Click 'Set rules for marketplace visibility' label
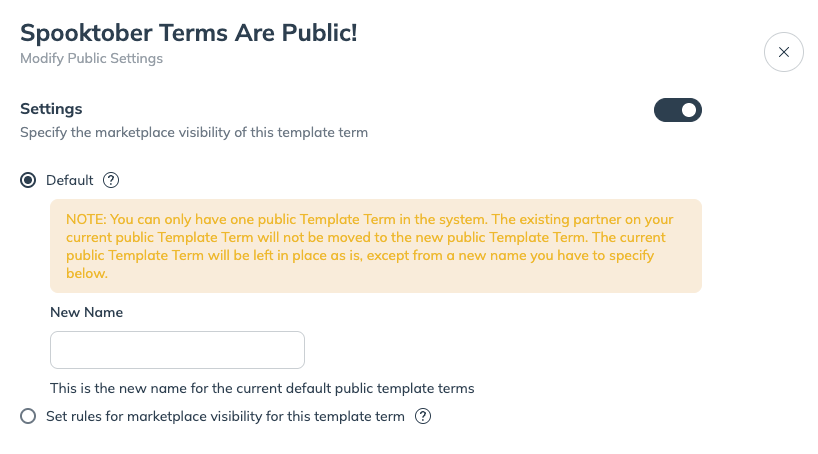This screenshot has width=818, height=454. [225, 416]
